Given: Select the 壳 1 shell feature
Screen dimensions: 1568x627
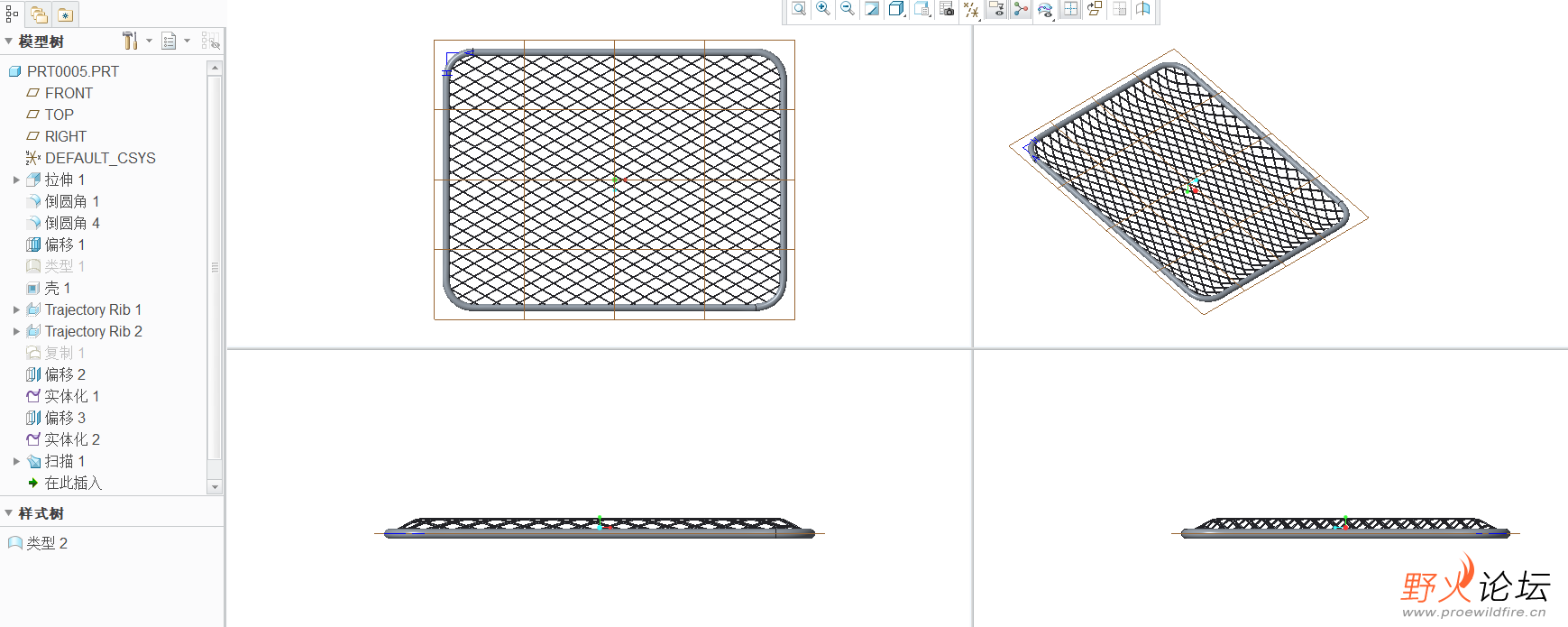Looking at the screenshot, I should click(58, 288).
